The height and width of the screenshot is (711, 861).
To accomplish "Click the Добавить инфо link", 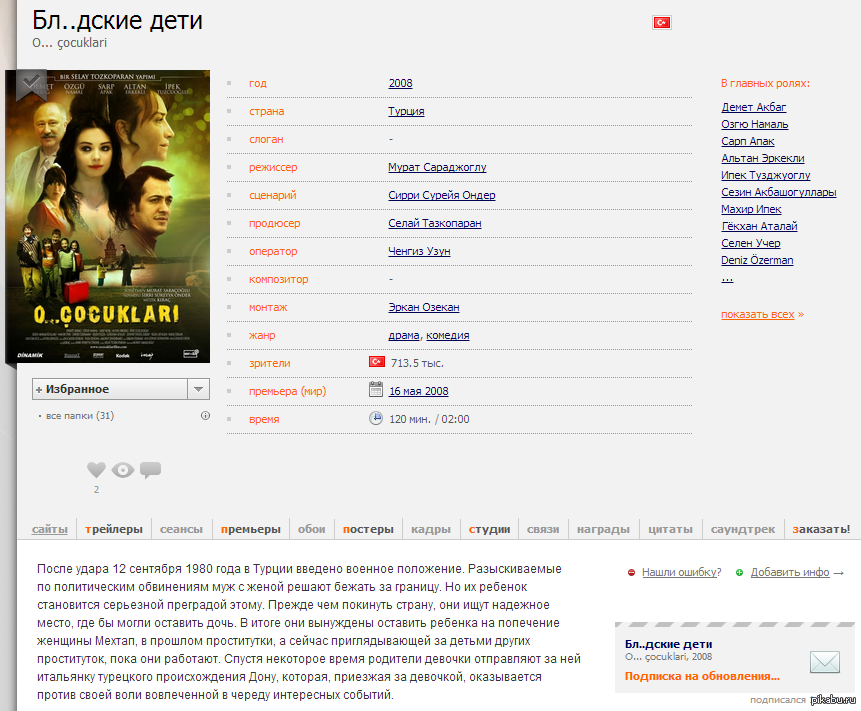I will pyautogui.click(x=790, y=572).
